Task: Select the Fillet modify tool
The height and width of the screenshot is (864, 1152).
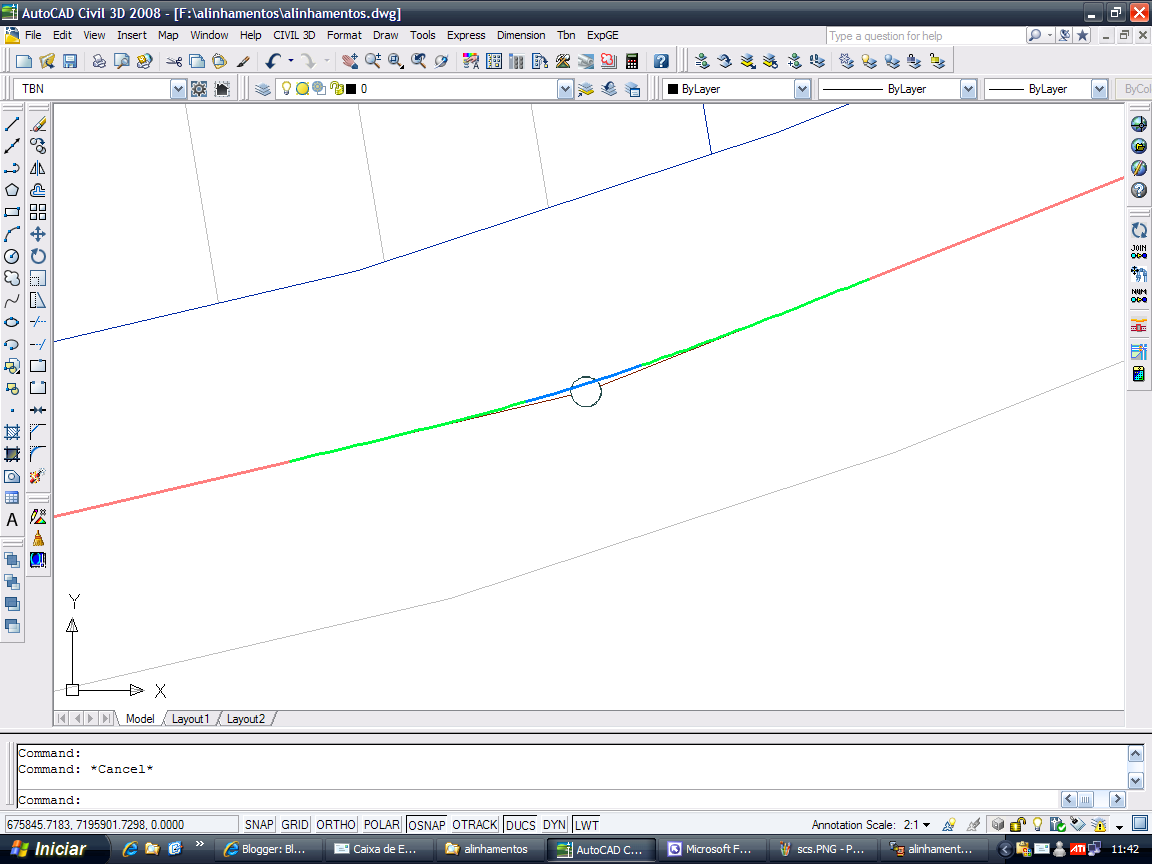Action: (x=38, y=454)
